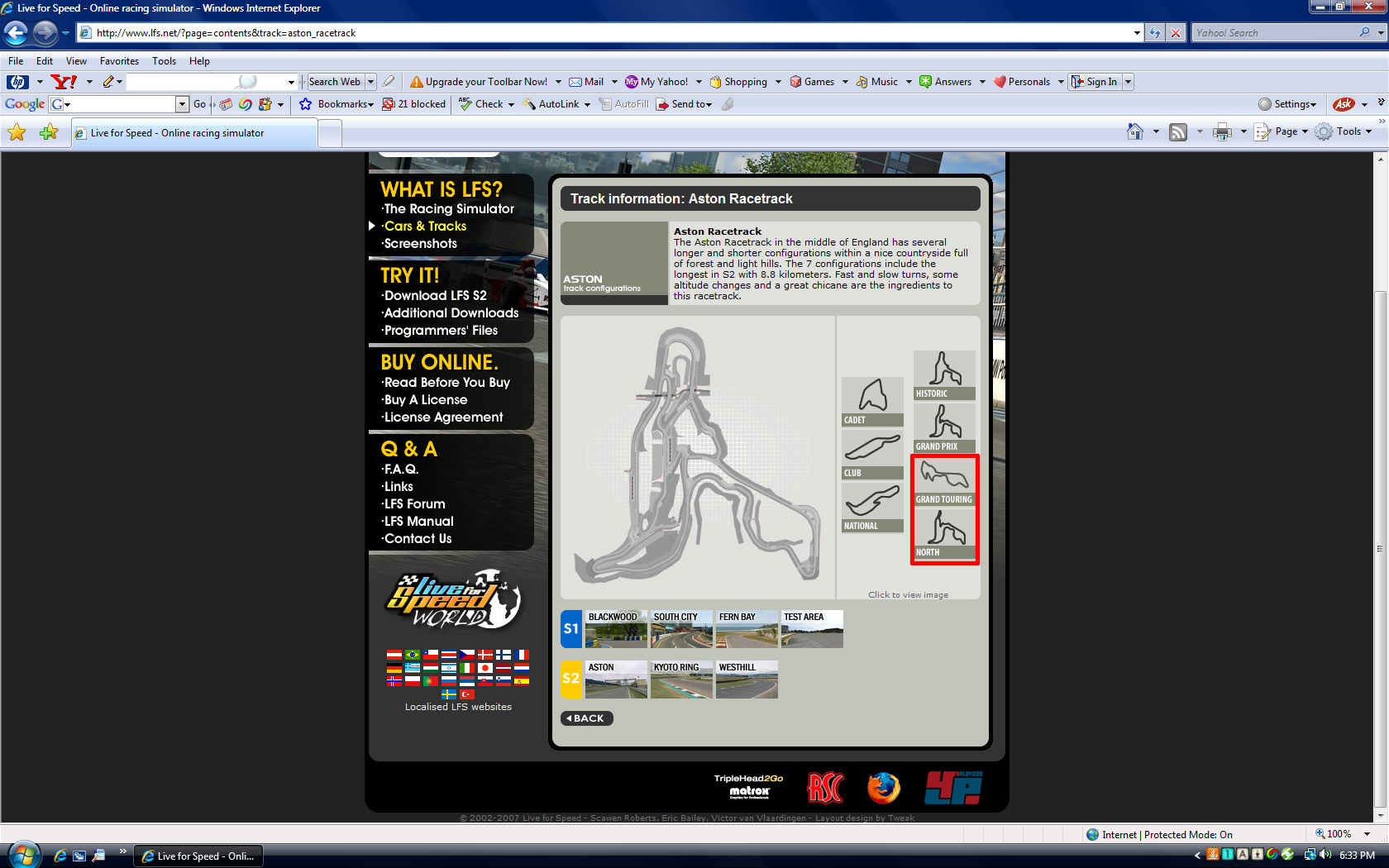Click the Windows Start orb
The image size is (1389, 868).
(23, 855)
